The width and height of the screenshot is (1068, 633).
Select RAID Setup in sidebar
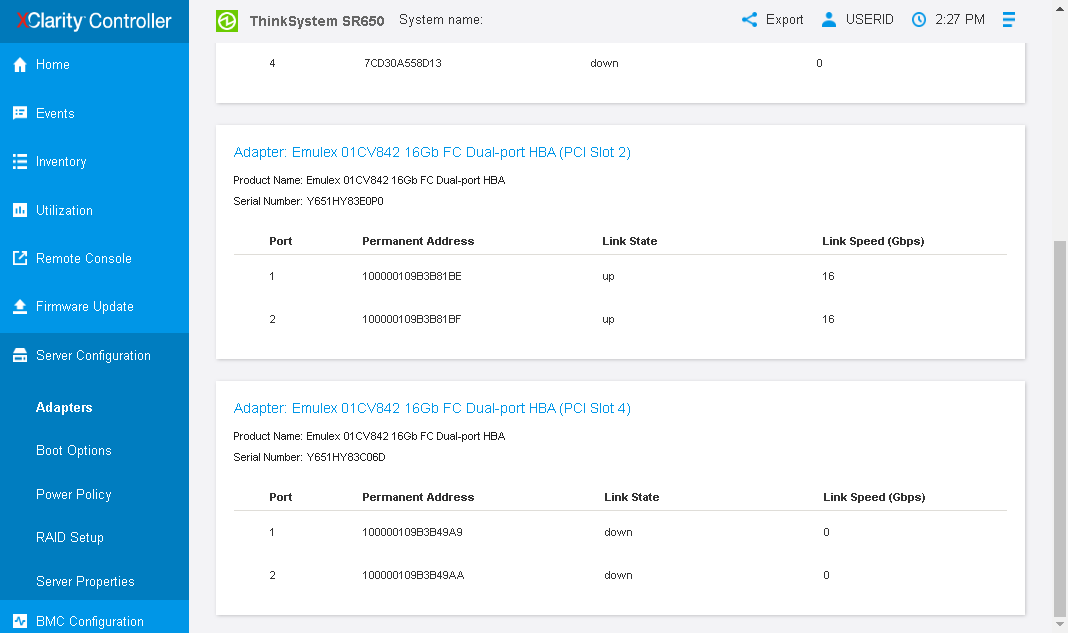70,538
